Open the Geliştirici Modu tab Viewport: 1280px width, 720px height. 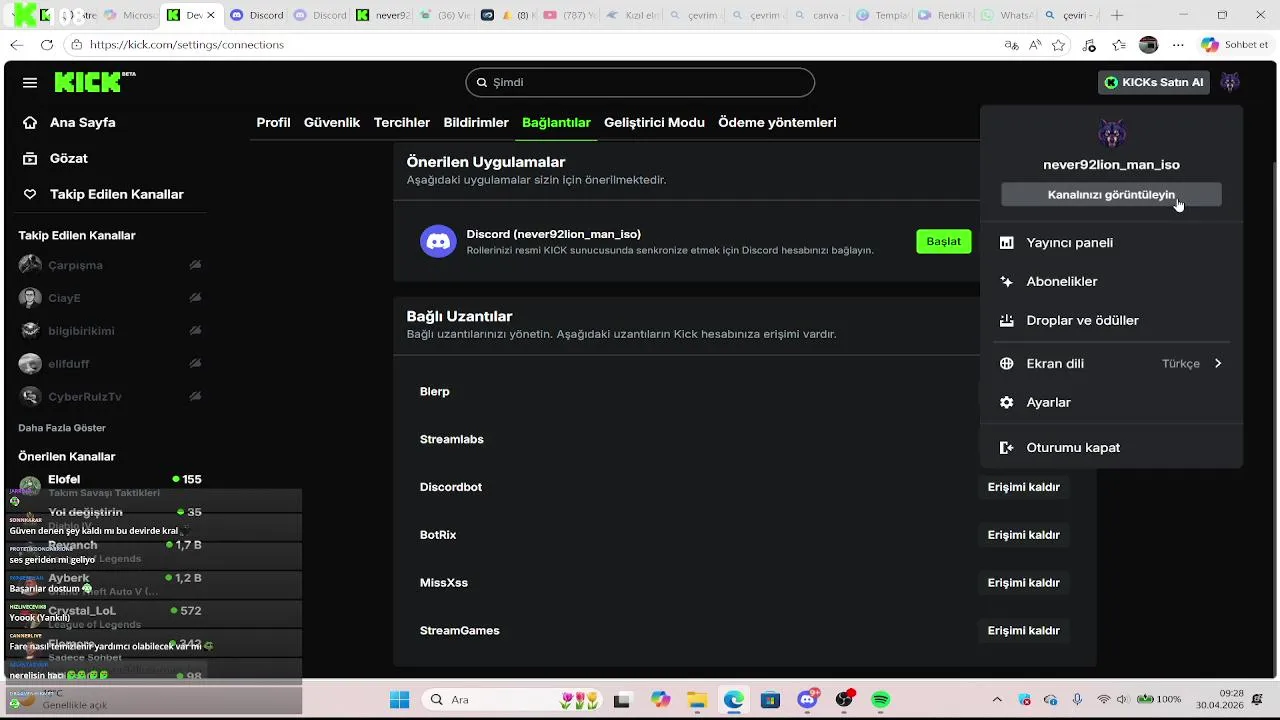(654, 122)
